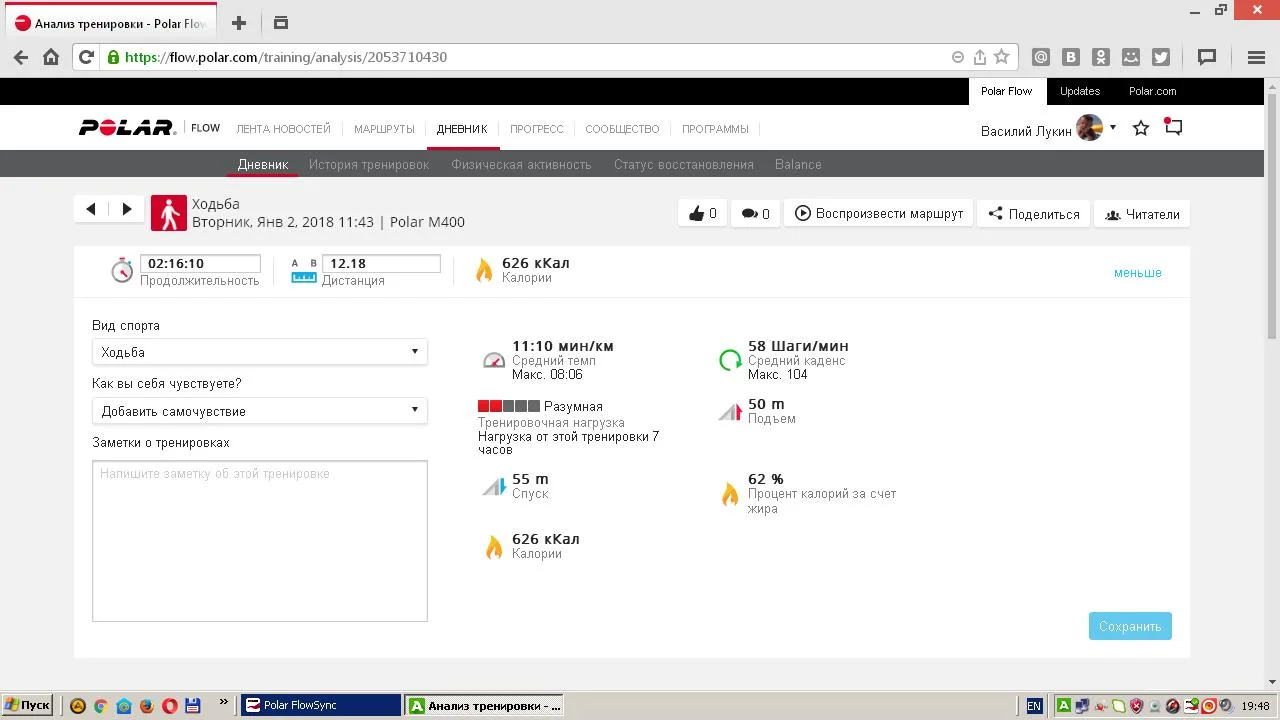Image resolution: width=1280 pixels, height=720 pixels.
Task: Switch to История тренировок tab
Action: tap(368, 165)
